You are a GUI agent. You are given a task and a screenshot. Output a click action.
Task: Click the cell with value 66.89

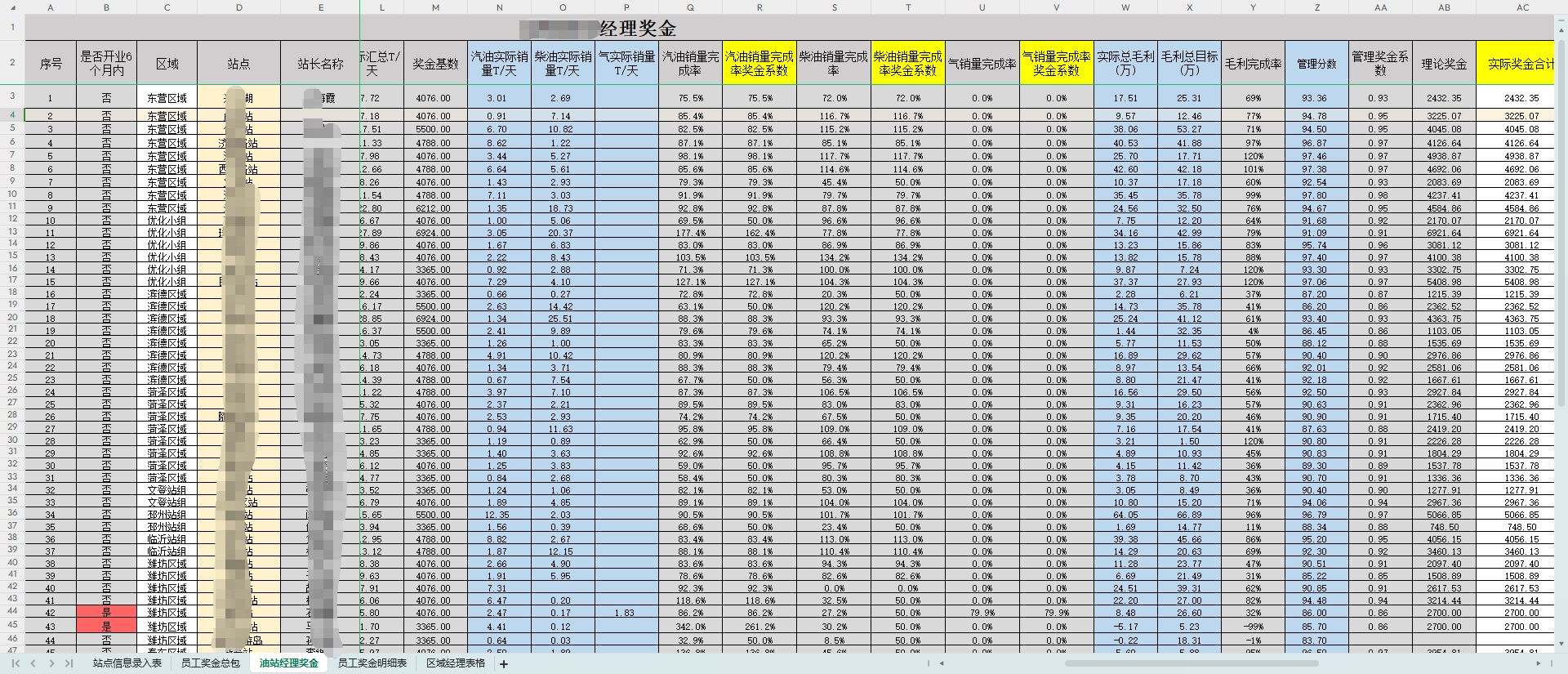coord(1189,514)
